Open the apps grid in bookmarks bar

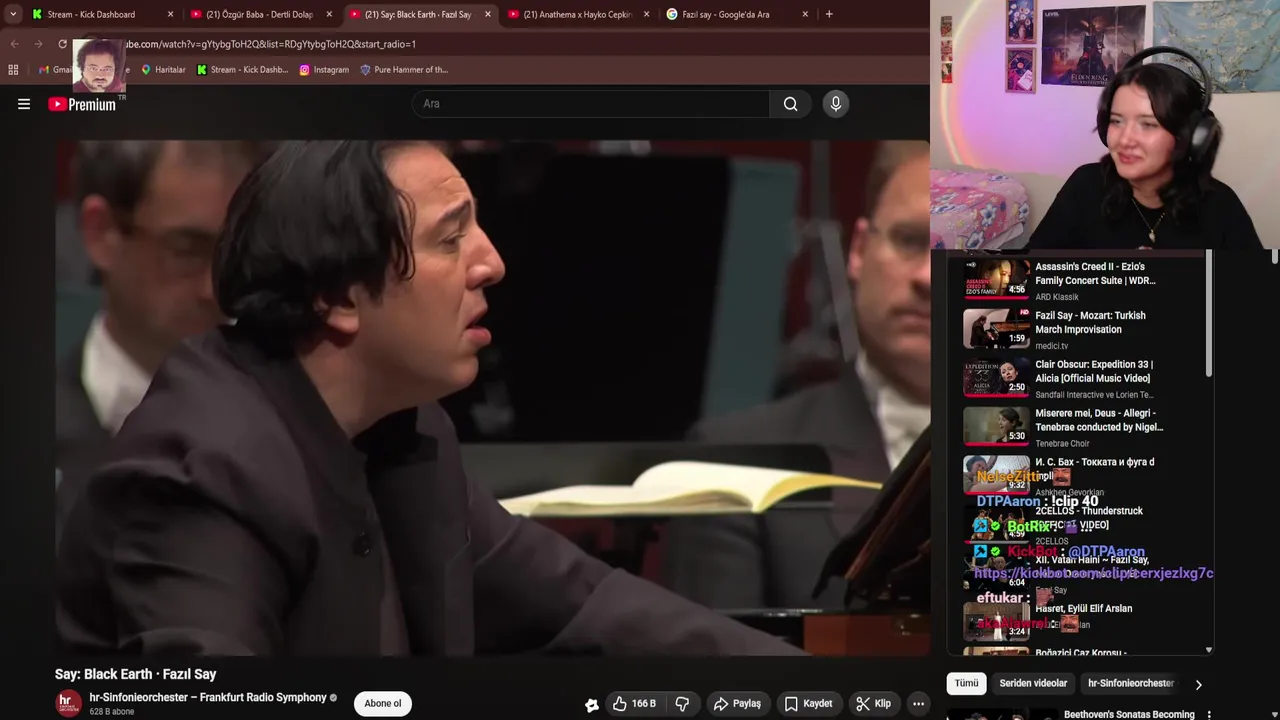click(x=13, y=70)
